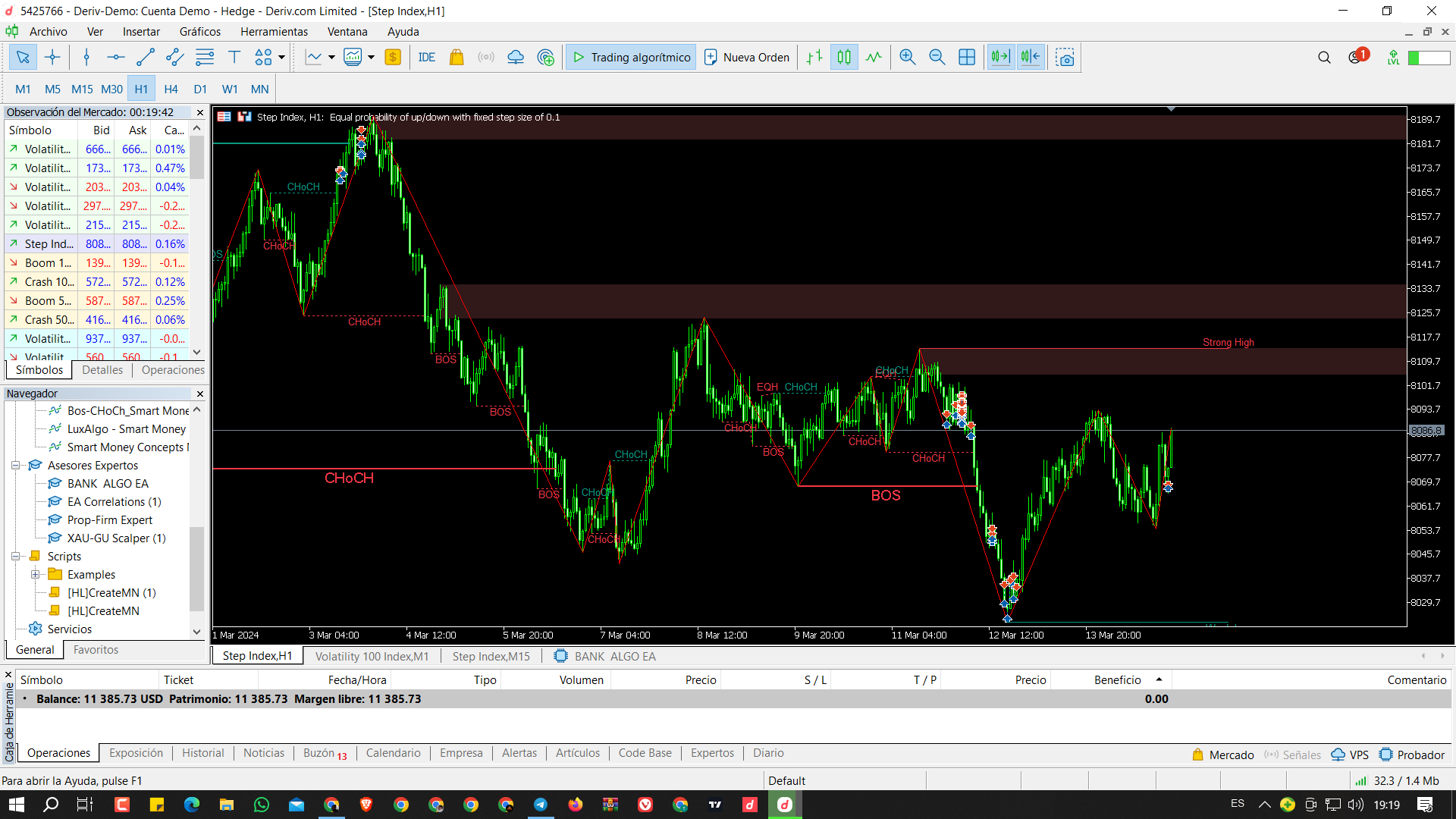Close the Navegador panel
The width and height of the screenshot is (1456, 819).
coord(200,394)
